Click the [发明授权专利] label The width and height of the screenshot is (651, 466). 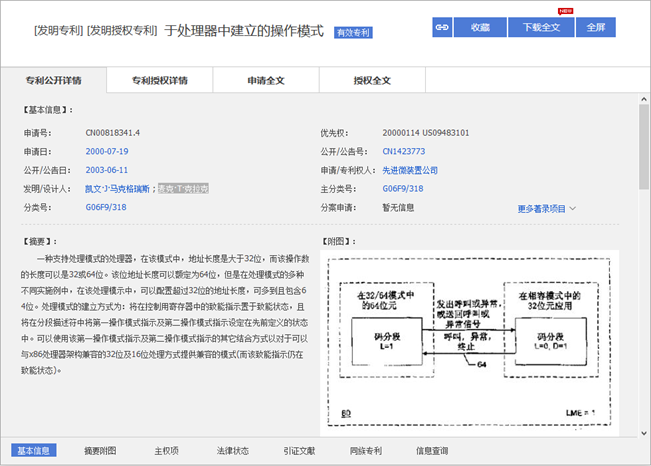click(122, 31)
